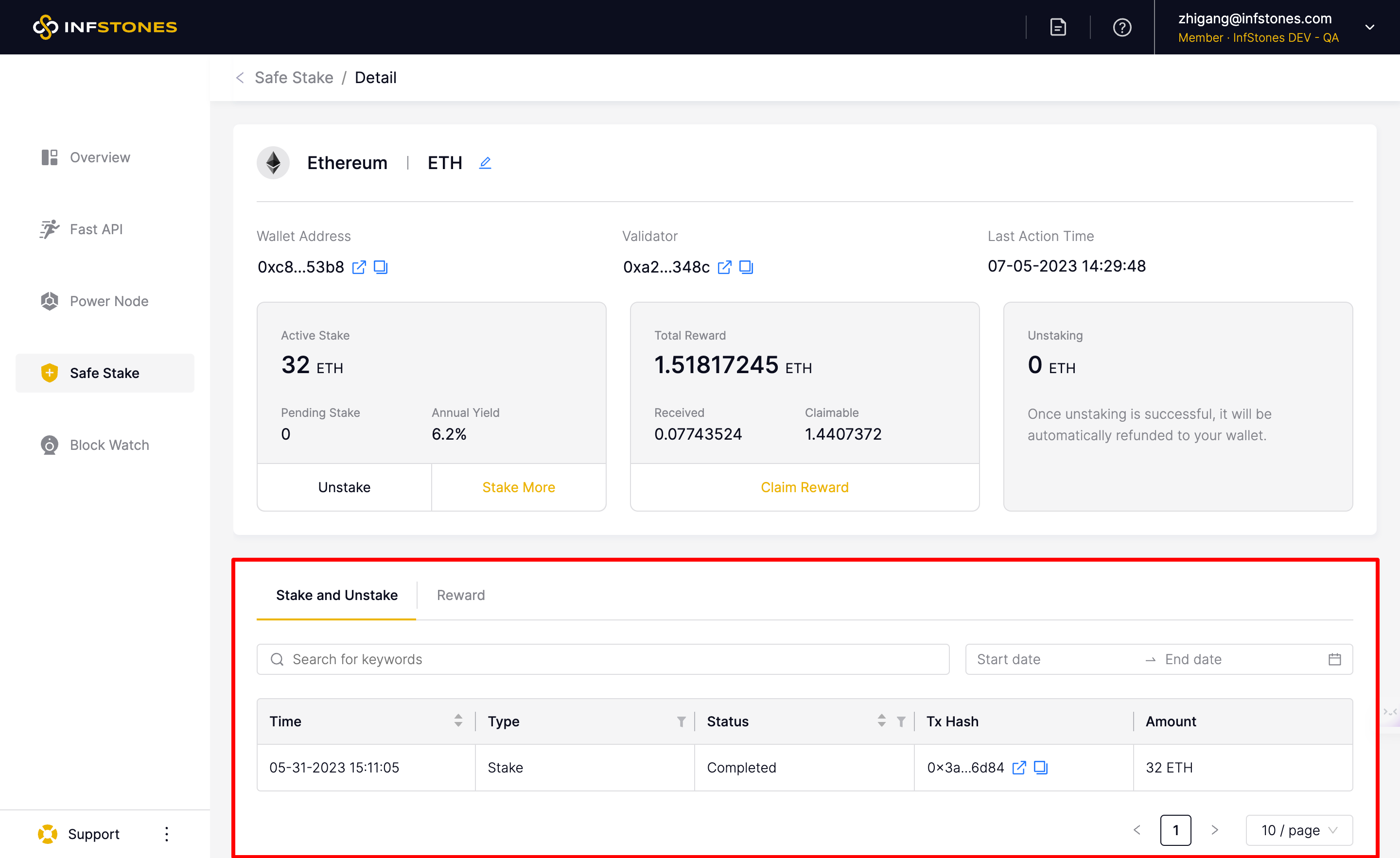The height and width of the screenshot is (858, 1400).
Task: Open Tx Hash 0x3a...6d84 external link
Action: point(1019,767)
